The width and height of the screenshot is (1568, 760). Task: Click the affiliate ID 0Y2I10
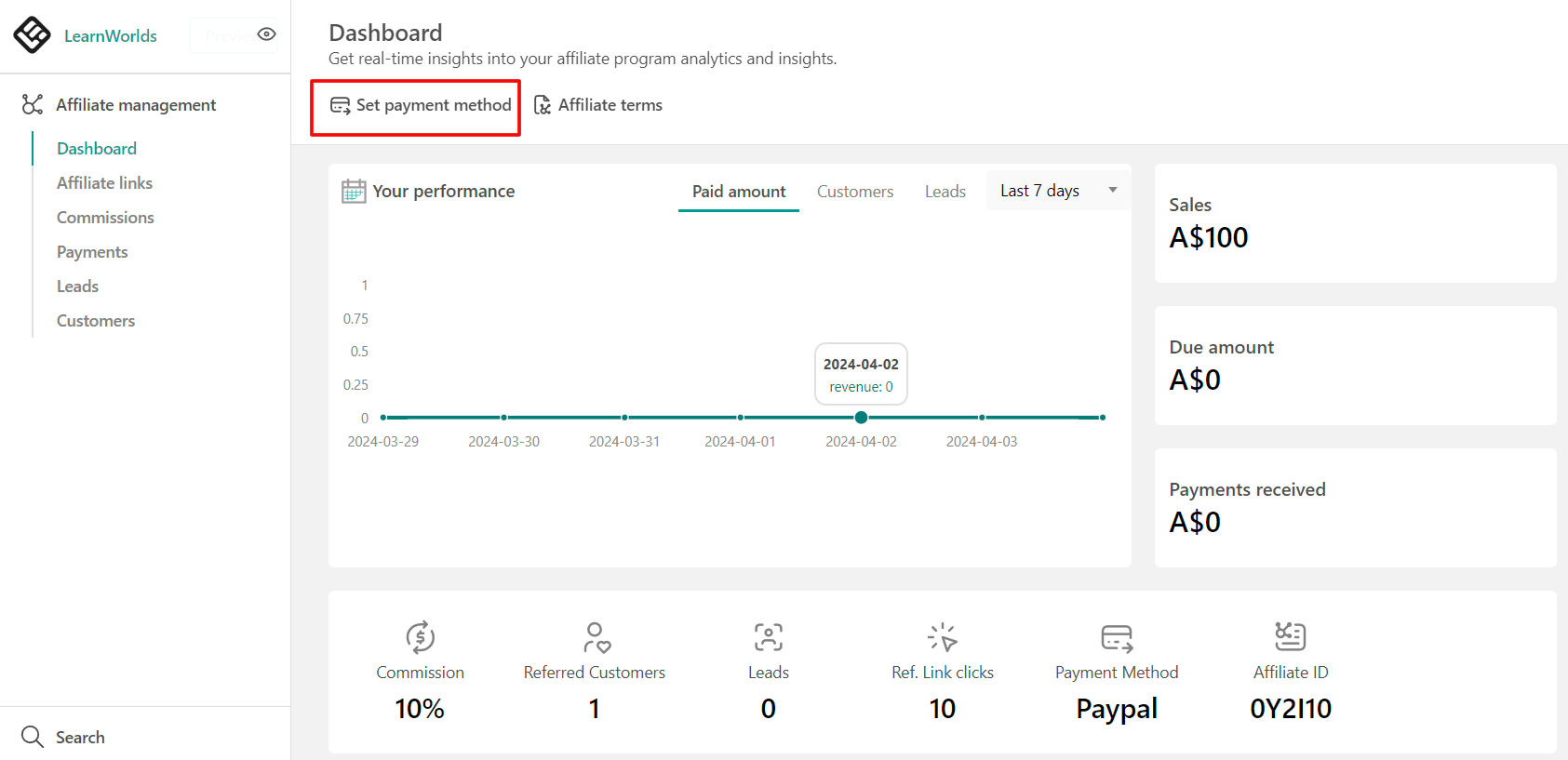tap(1291, 709)
